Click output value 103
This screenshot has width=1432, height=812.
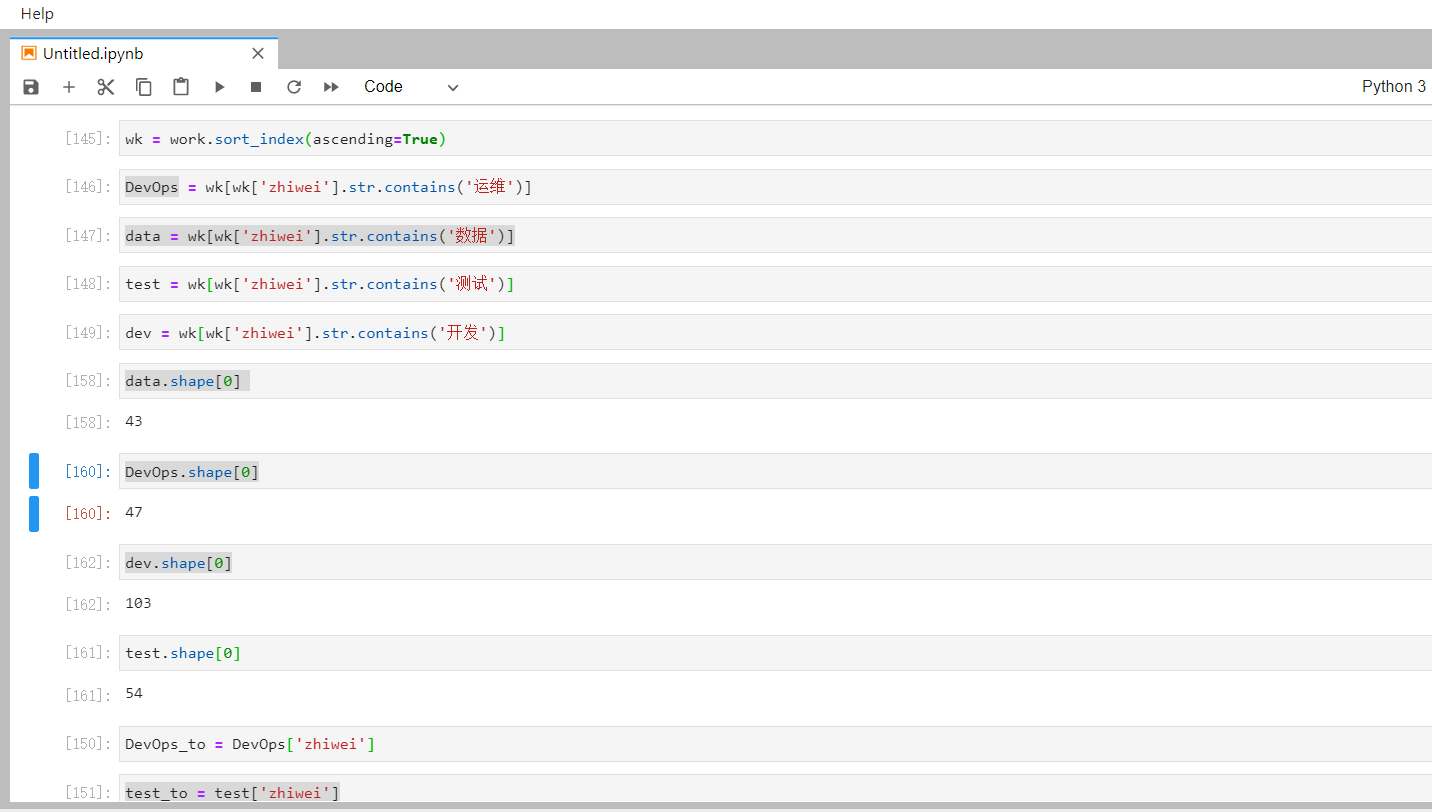pyautogui.click(x=138, y=603)
